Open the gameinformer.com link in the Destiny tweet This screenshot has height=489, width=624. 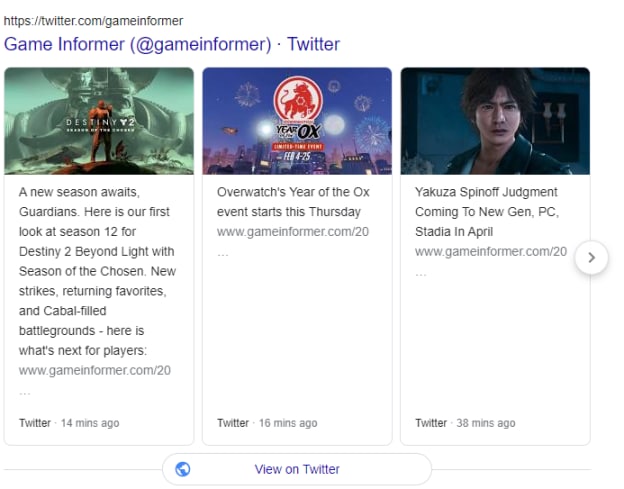[95, 370]
